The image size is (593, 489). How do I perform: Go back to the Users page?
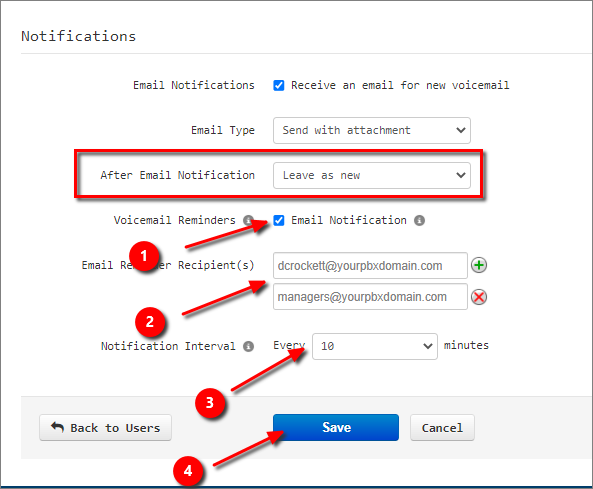tap(106, 428)
